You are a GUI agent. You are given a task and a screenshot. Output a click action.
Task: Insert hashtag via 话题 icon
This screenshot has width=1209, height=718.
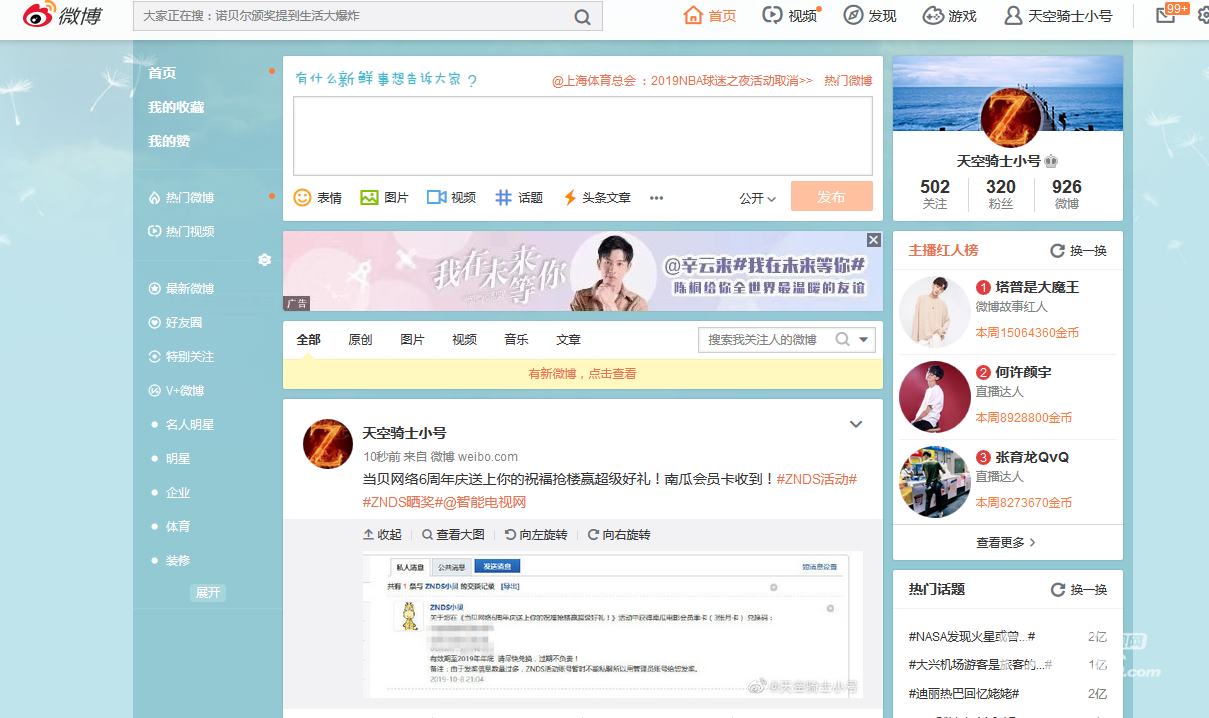click(519, 198)
